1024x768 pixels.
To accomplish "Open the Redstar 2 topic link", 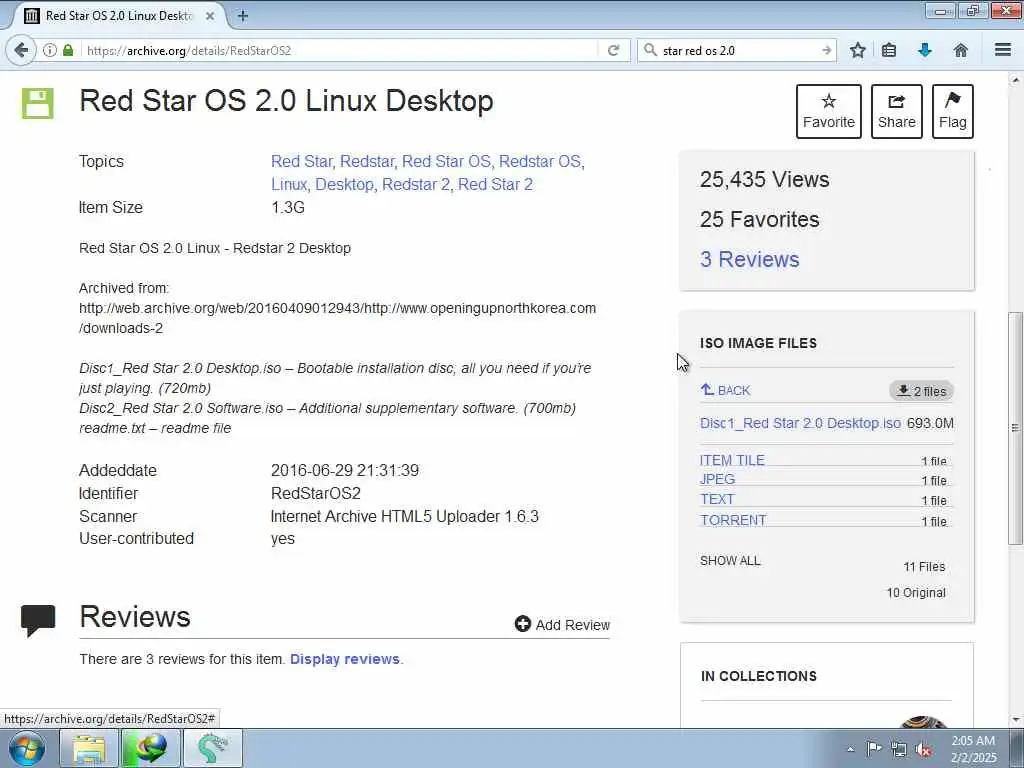I will pos(415,184).
